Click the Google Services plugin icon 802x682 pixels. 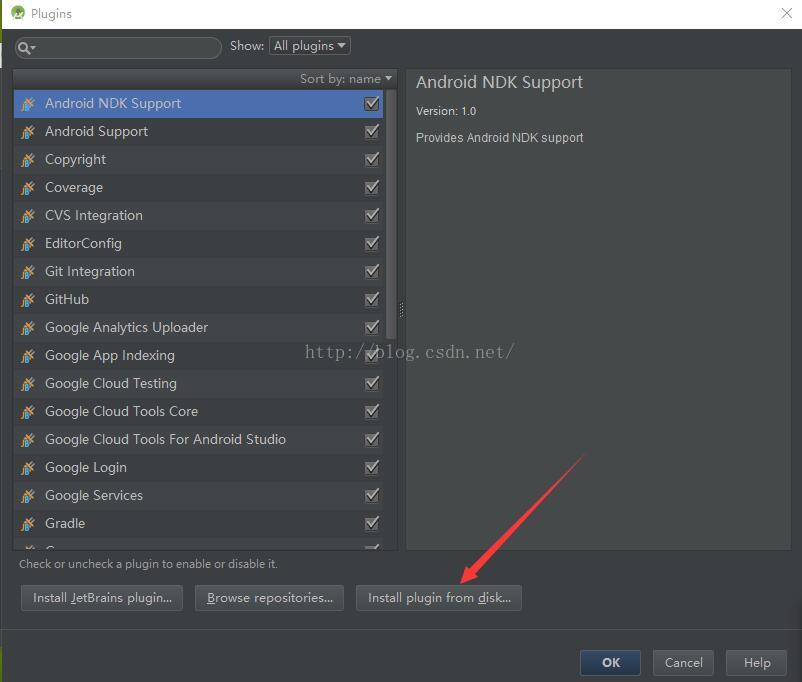28,496
